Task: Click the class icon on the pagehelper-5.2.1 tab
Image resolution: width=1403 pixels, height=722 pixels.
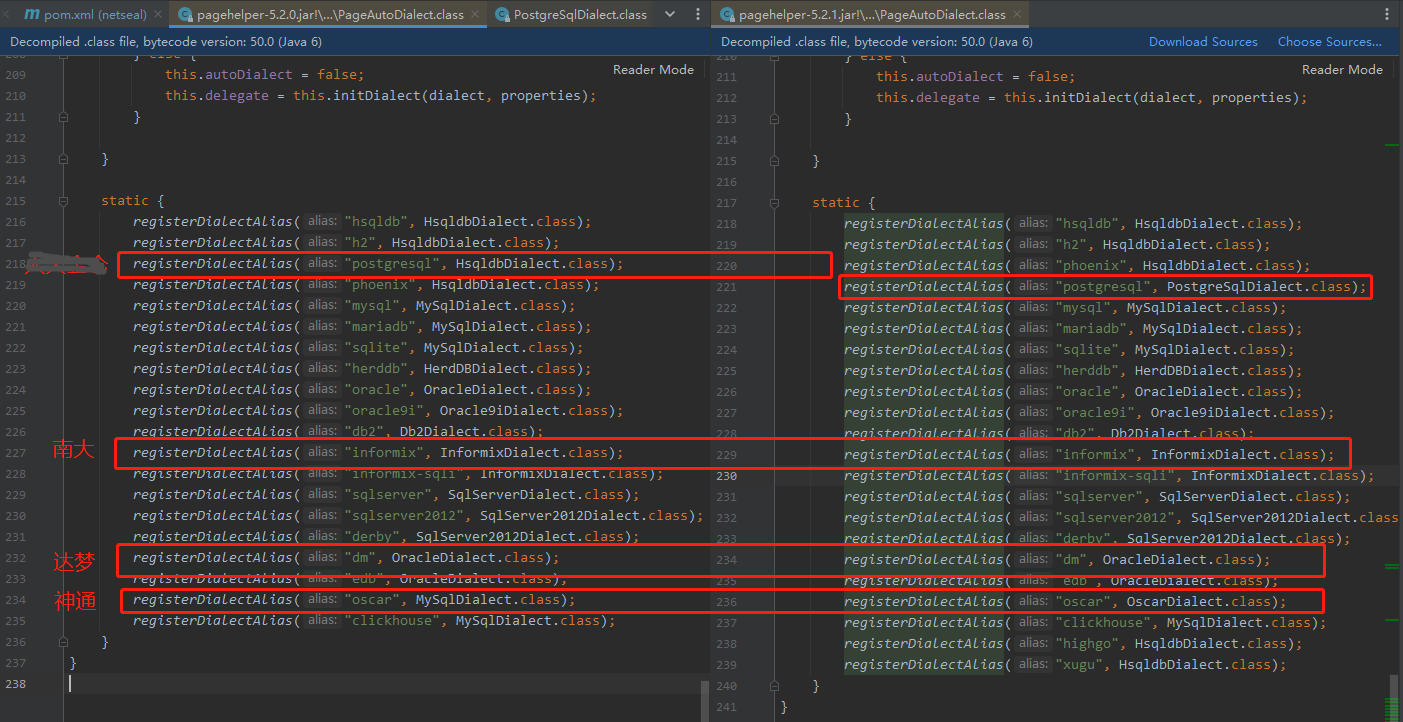Action: [727, 14]
